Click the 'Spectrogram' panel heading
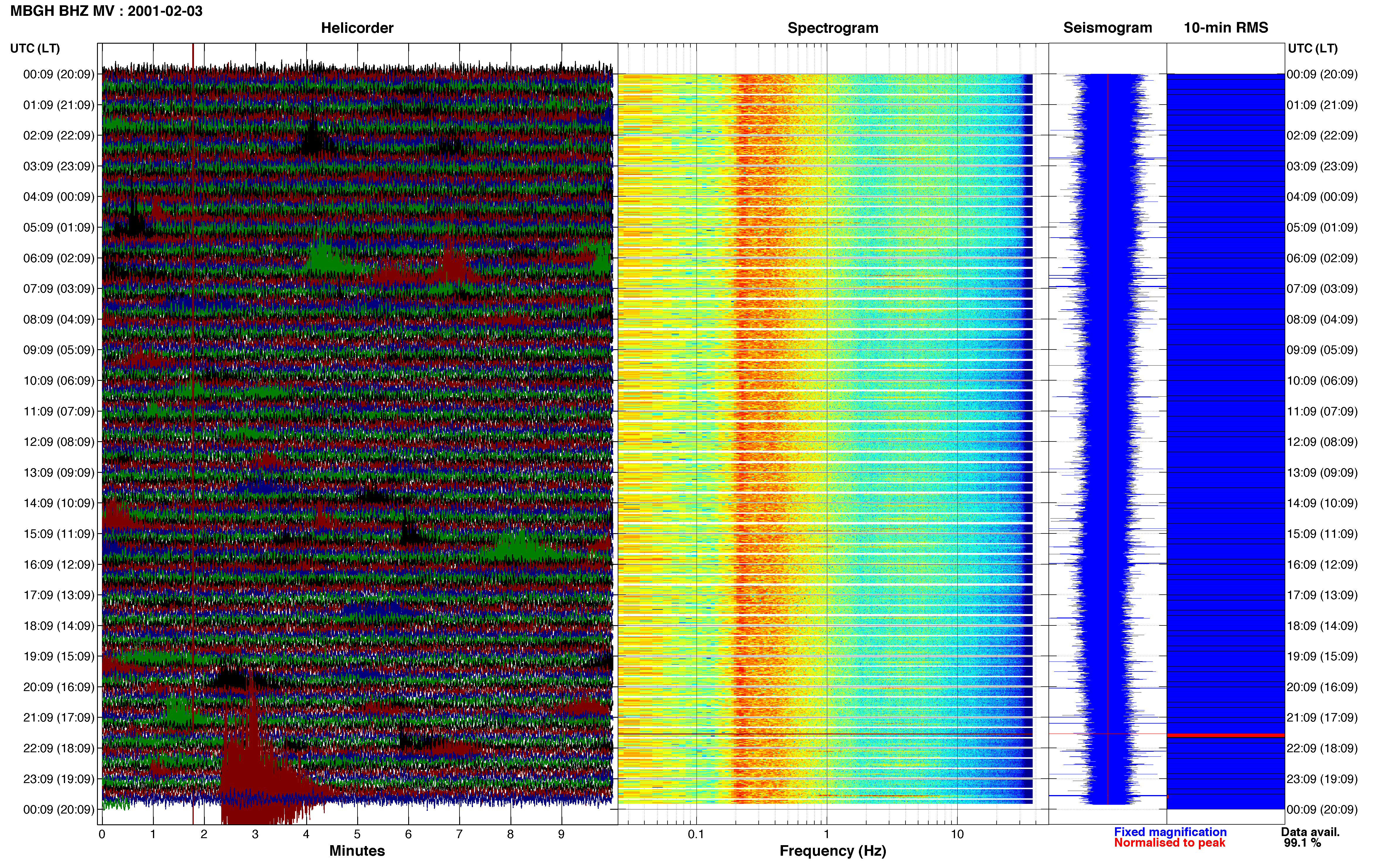 (x=833, y=28)
